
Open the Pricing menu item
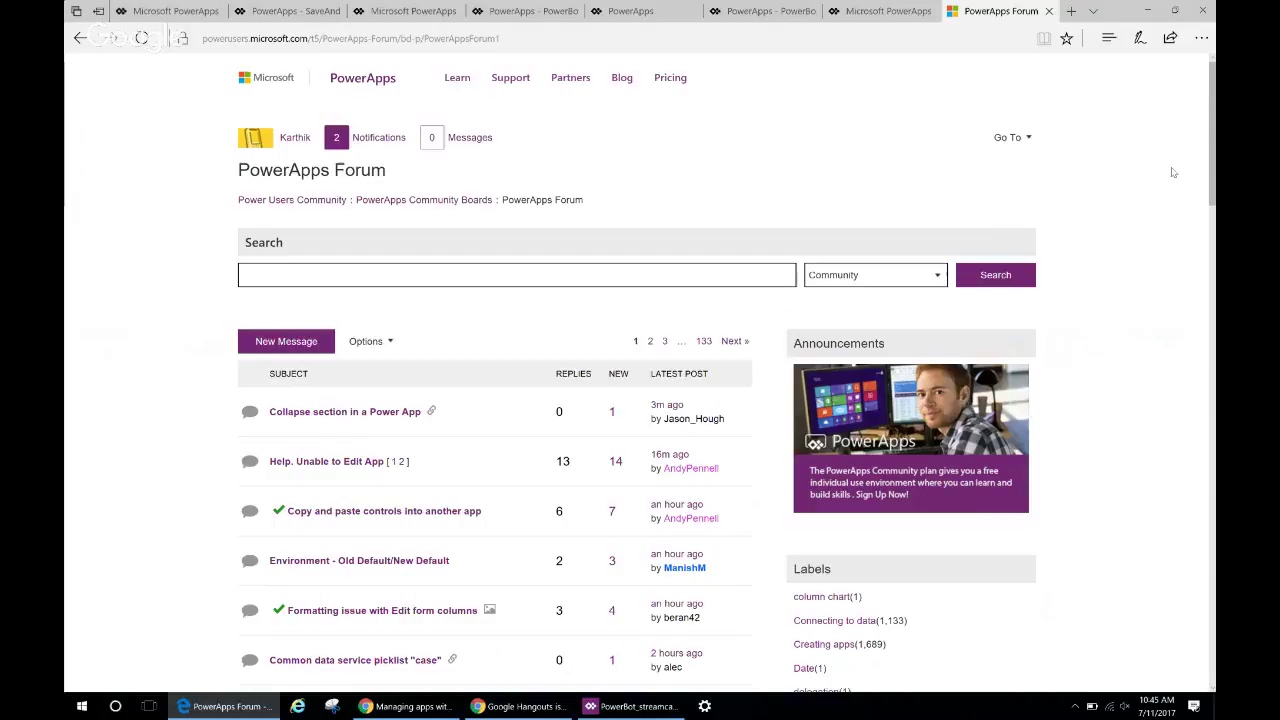click(670, 77)
